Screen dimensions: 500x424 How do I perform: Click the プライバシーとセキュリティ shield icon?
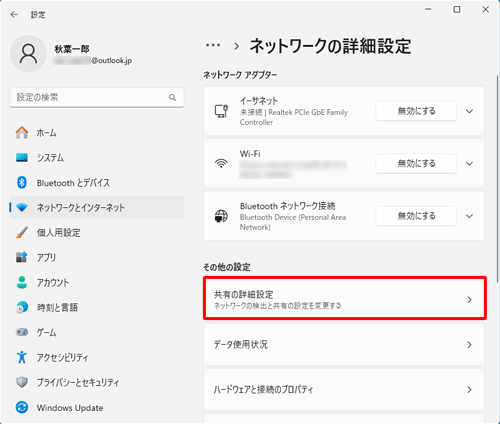(x=22, y=382)
